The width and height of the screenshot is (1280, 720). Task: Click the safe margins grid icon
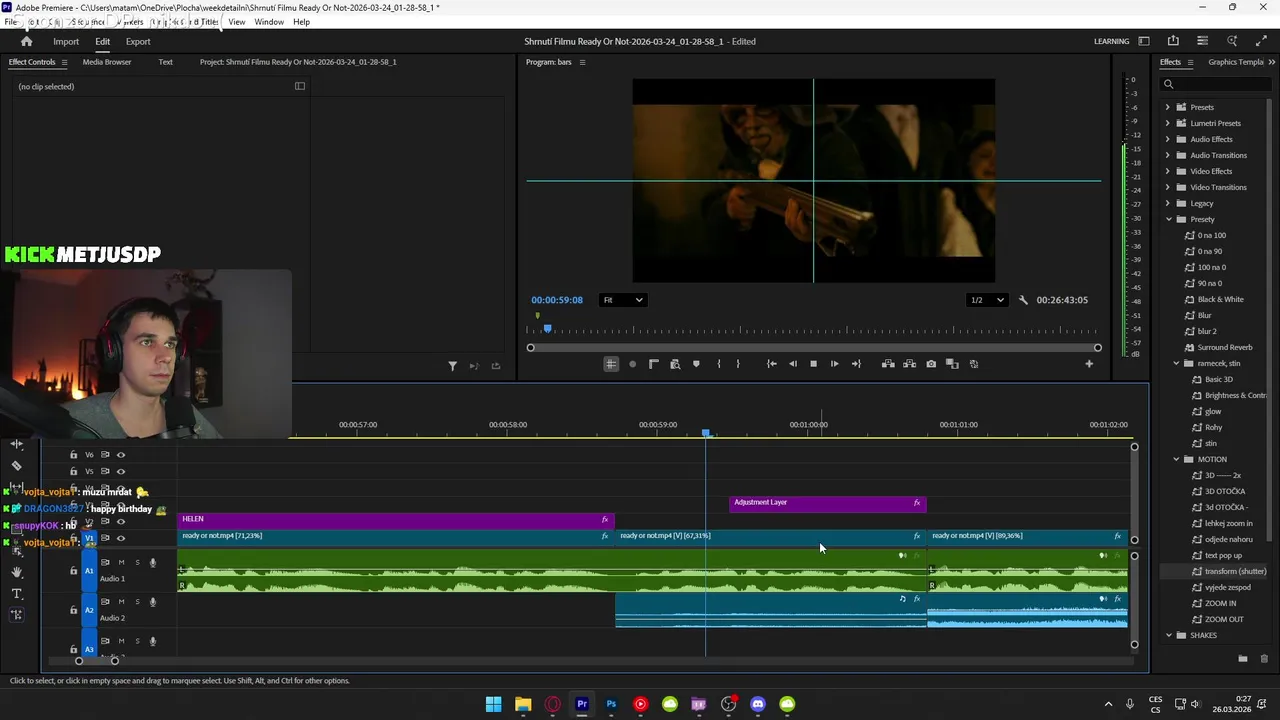611,364
